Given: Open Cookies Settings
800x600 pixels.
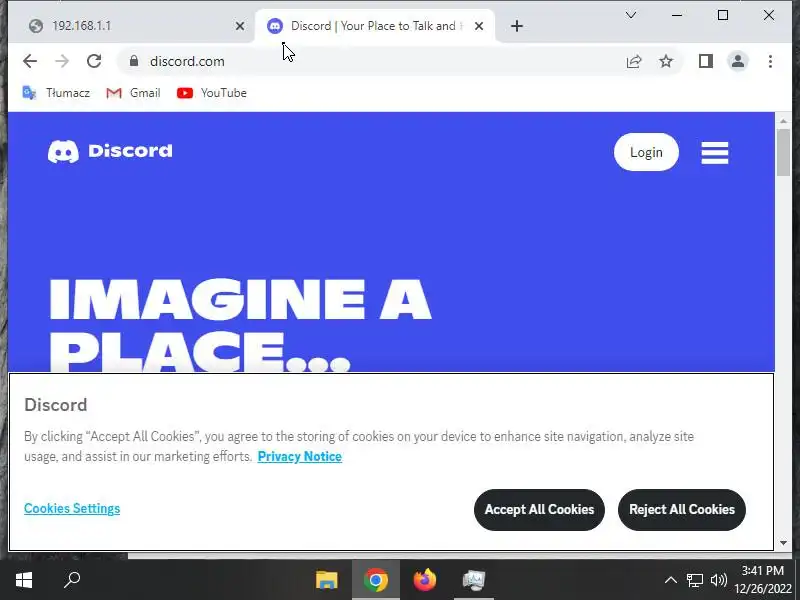Looking at the screenshot, I should [72, 509].
